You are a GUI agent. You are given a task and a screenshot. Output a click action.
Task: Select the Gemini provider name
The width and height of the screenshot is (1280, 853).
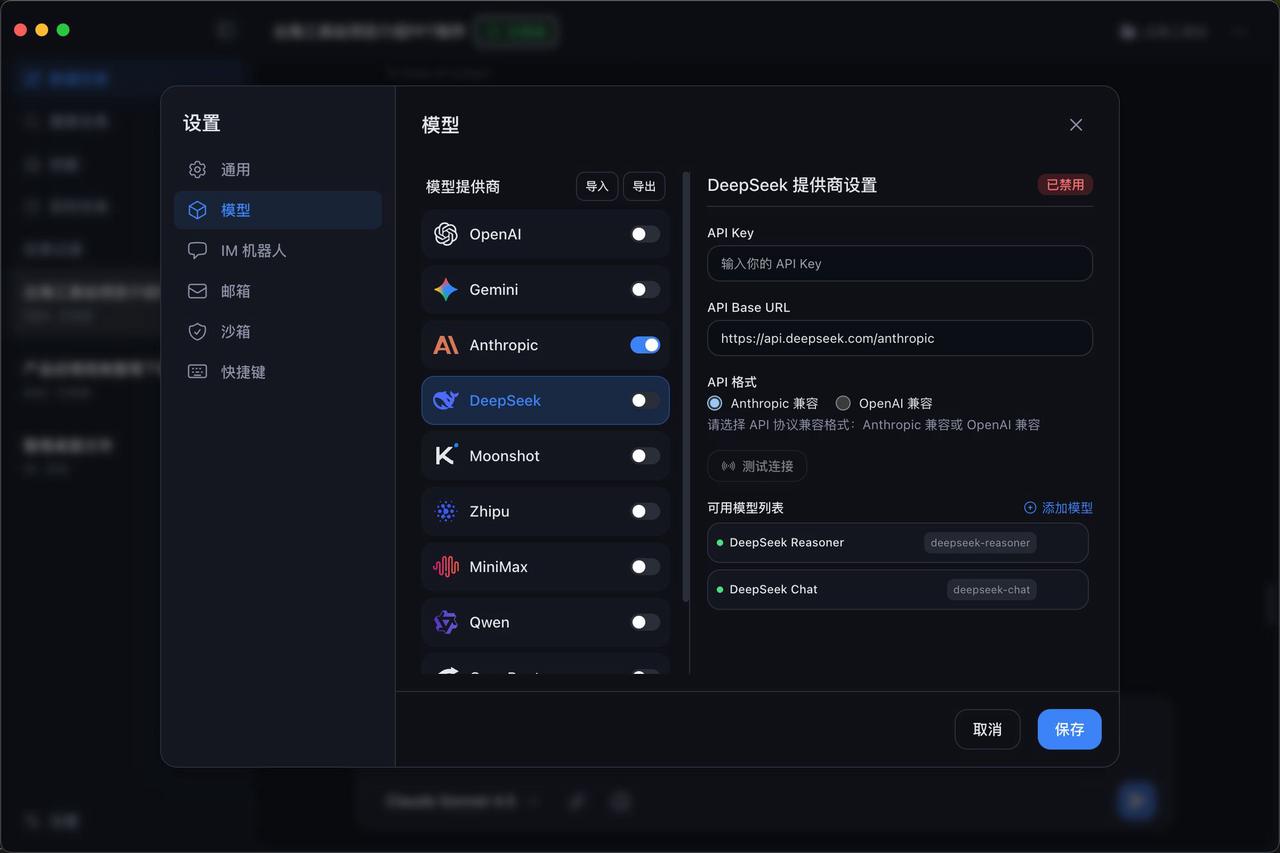[494, 290]
